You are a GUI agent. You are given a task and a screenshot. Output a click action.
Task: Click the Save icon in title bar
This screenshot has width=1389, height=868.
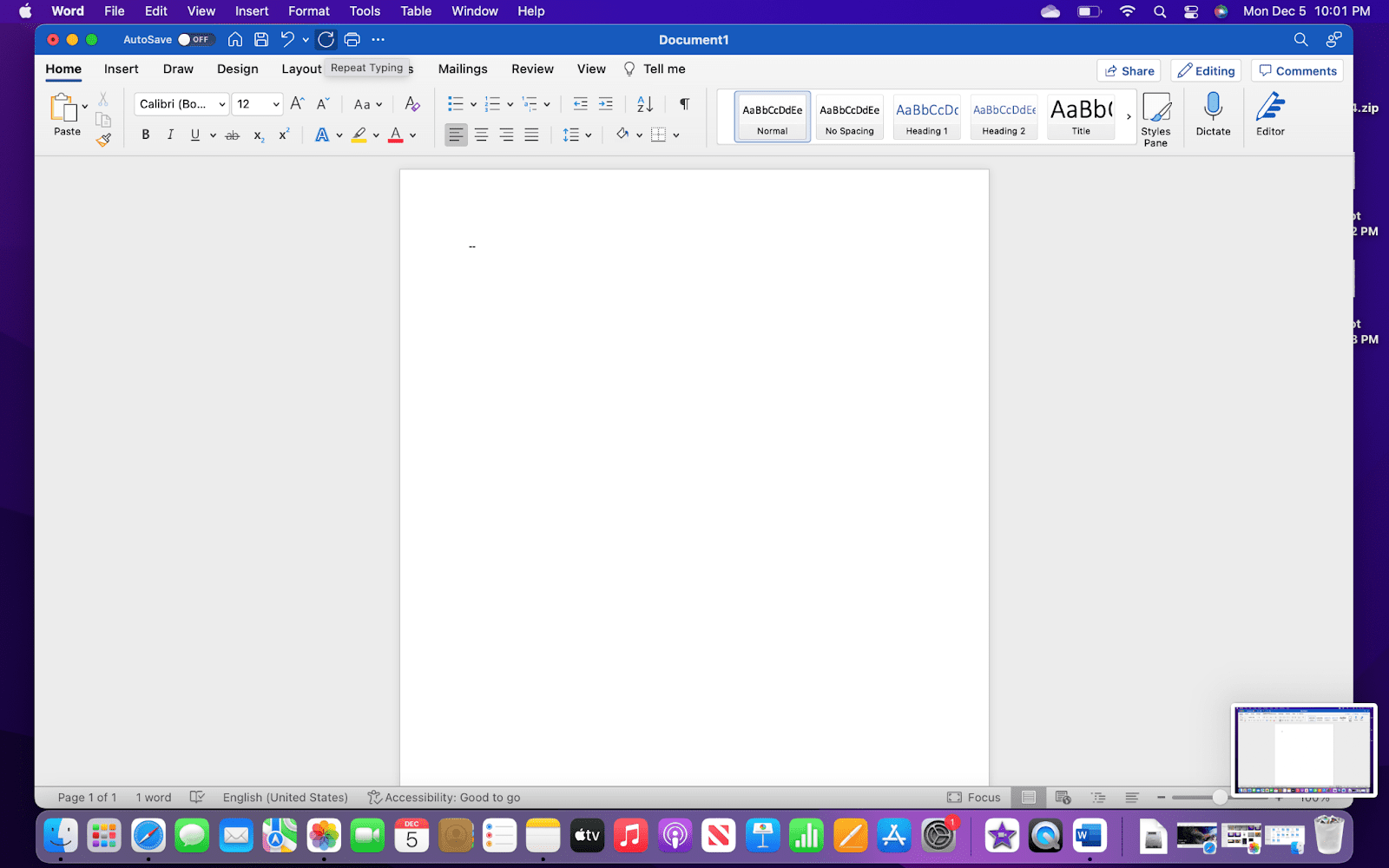pos(261,39)
